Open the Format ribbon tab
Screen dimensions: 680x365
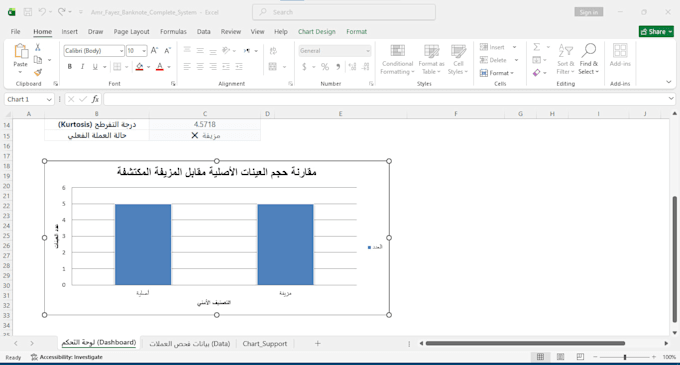[x=356, y=32]
